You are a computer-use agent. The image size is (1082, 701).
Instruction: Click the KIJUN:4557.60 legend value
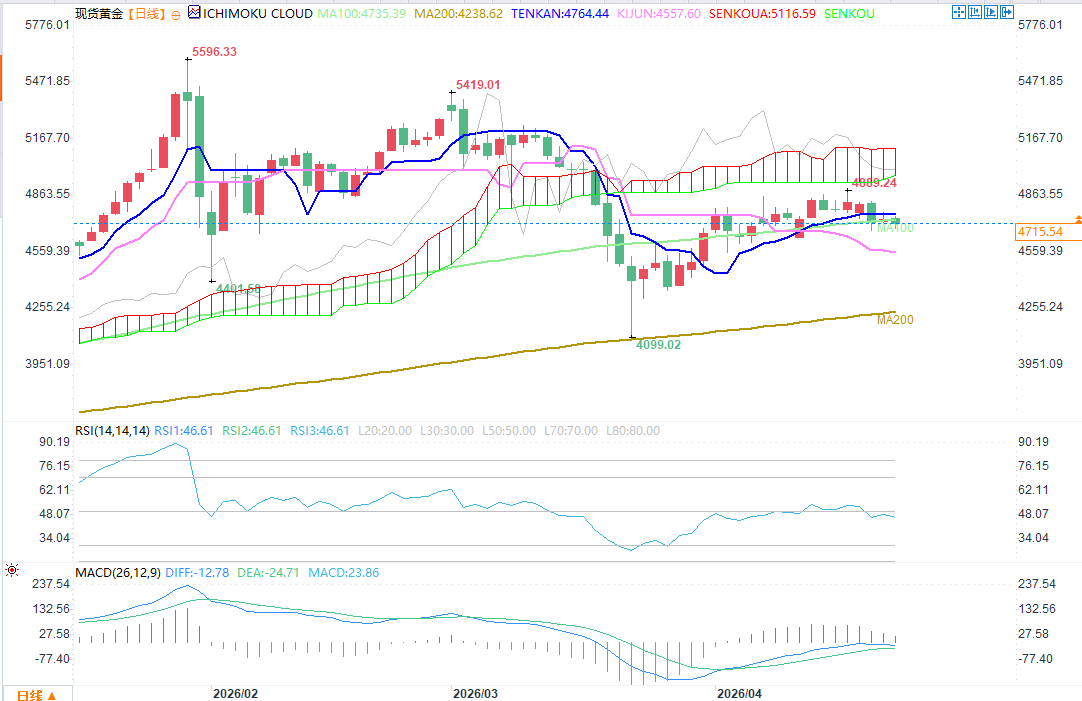click(658, 14)
